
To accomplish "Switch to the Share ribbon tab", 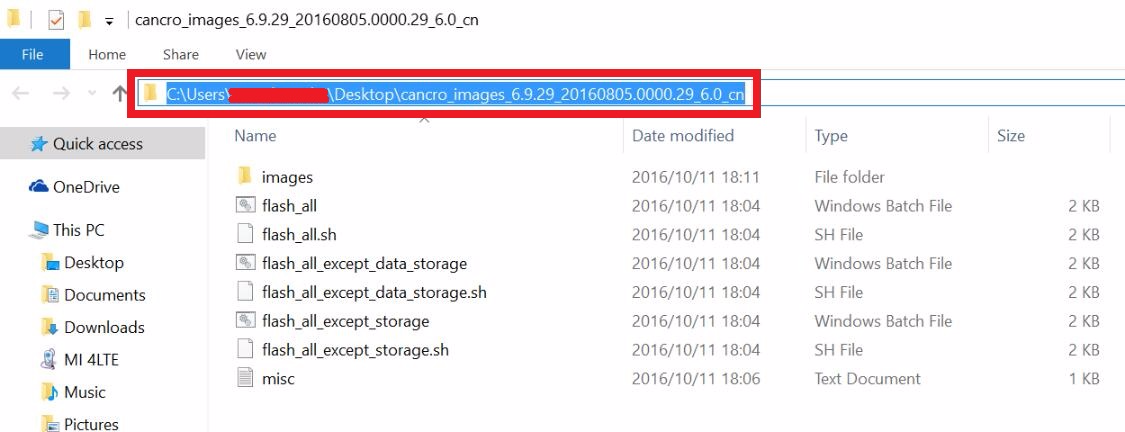I will [181, 54].
